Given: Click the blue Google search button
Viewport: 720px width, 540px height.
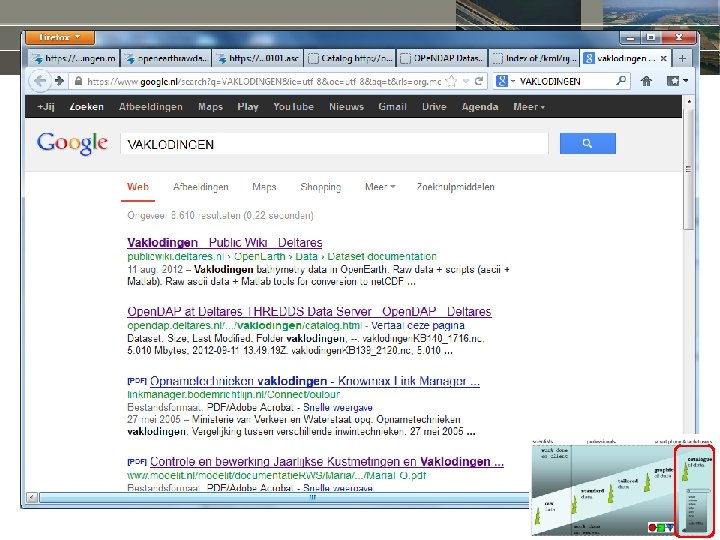Looking at the screenshot, I should point(588,144).
